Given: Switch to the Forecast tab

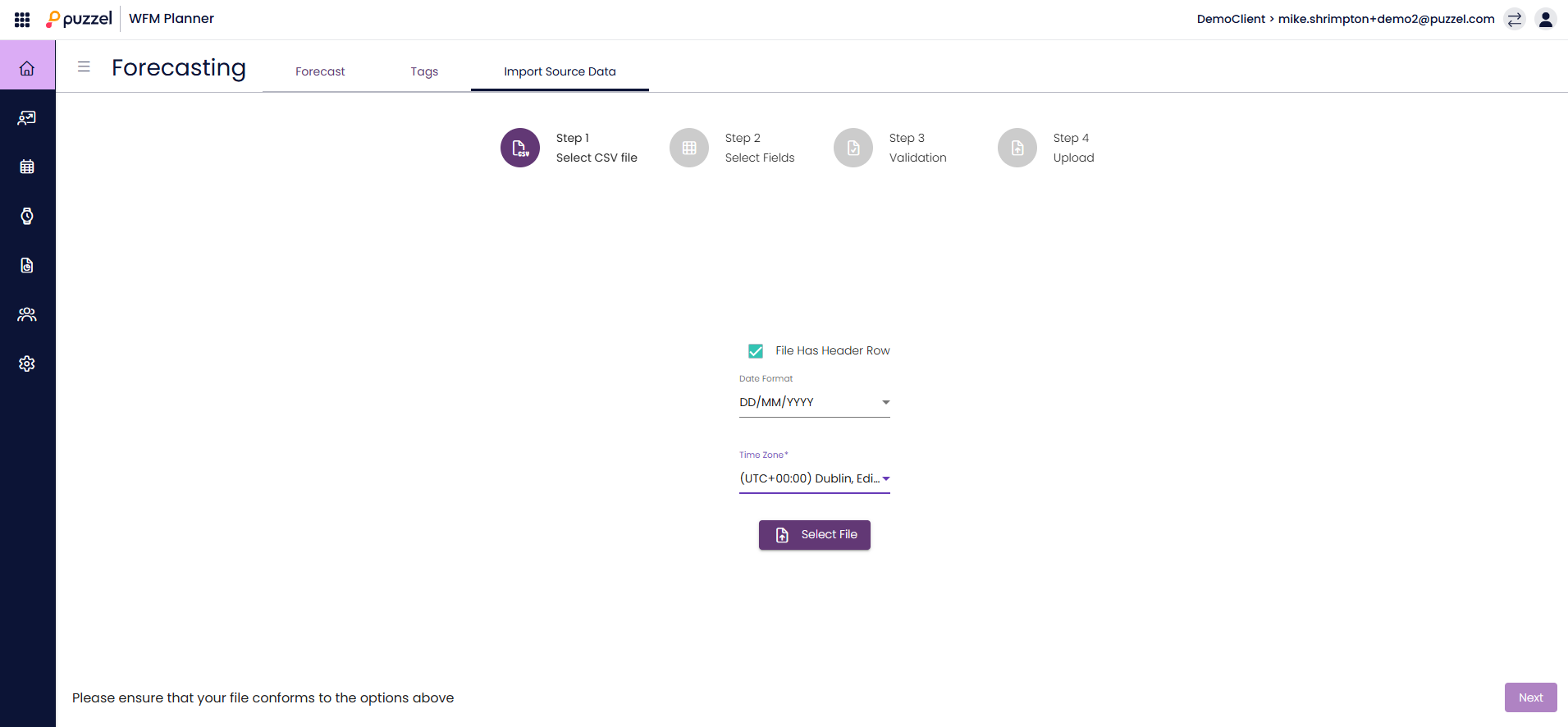Looking at the screenshot, I should (320, 71).
